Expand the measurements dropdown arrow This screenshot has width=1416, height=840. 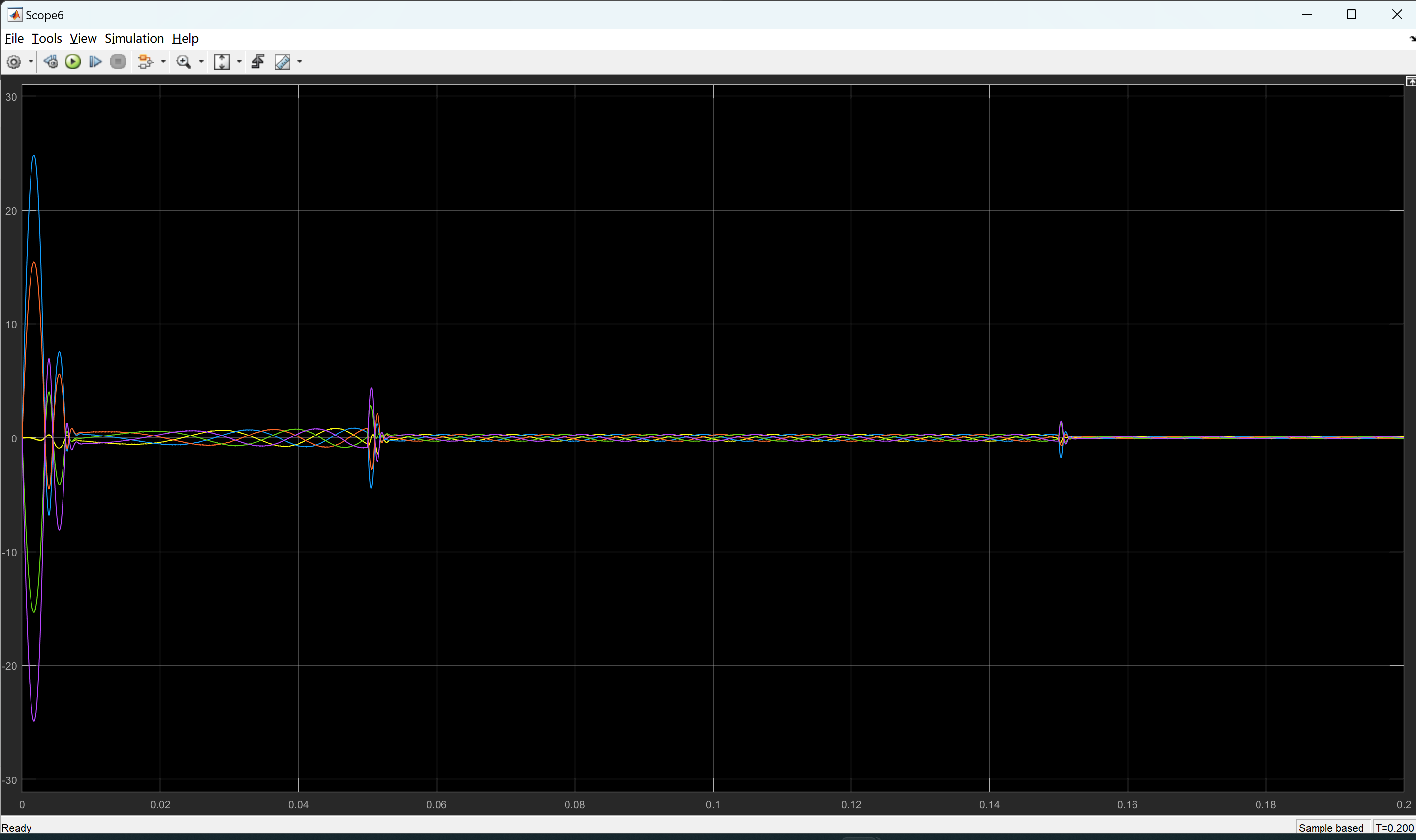tap(300, 62)
